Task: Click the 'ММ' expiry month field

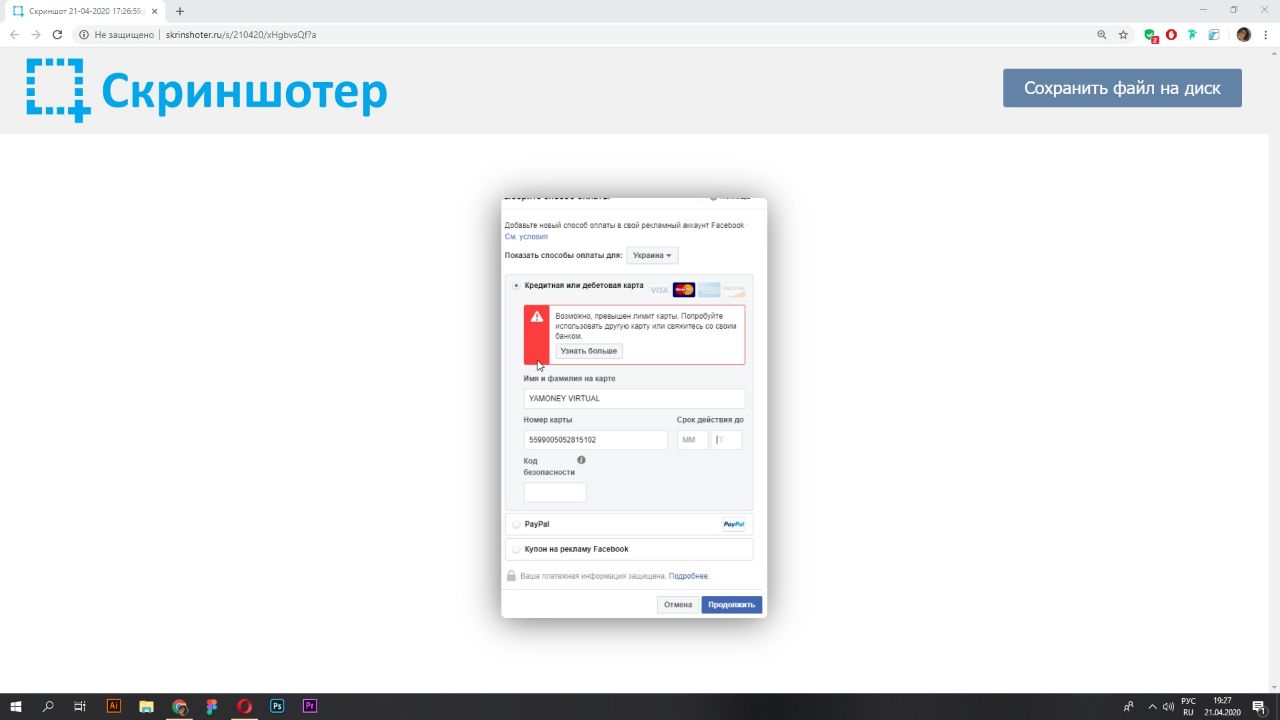Action: point(693,440)
